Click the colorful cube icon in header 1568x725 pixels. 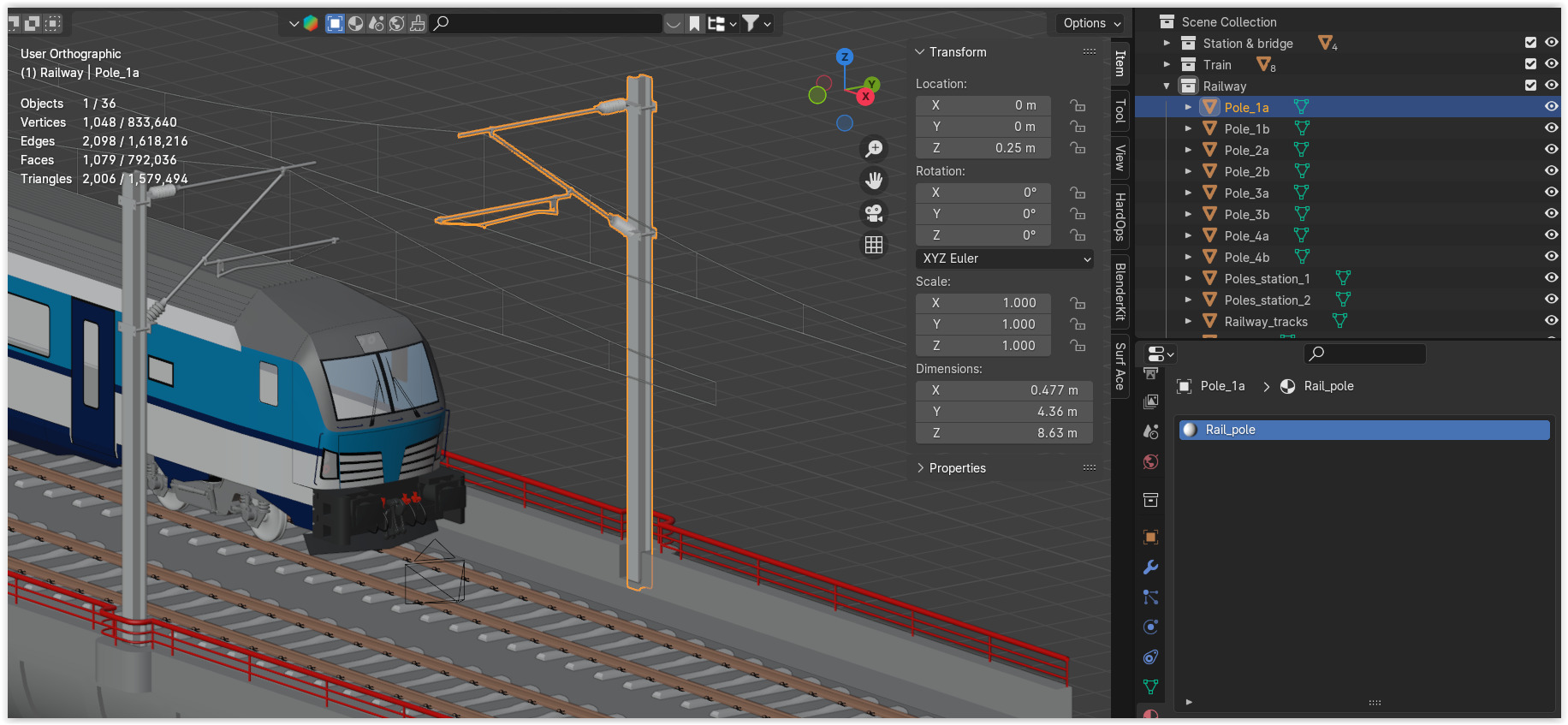coord(311,23)
